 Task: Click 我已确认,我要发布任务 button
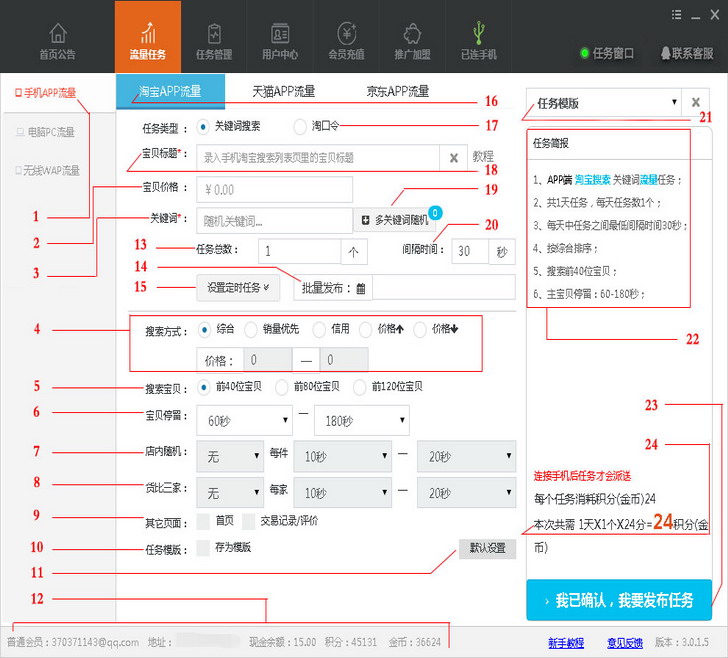tap(619, 600)
